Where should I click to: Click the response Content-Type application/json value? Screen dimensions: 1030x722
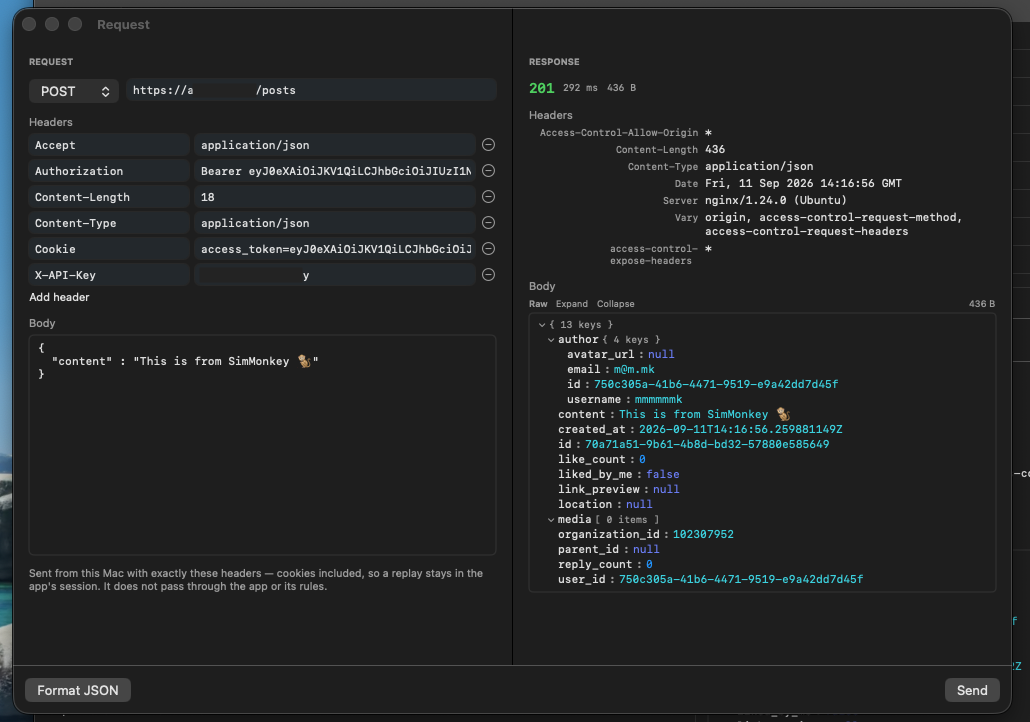(x=759, y=166)
